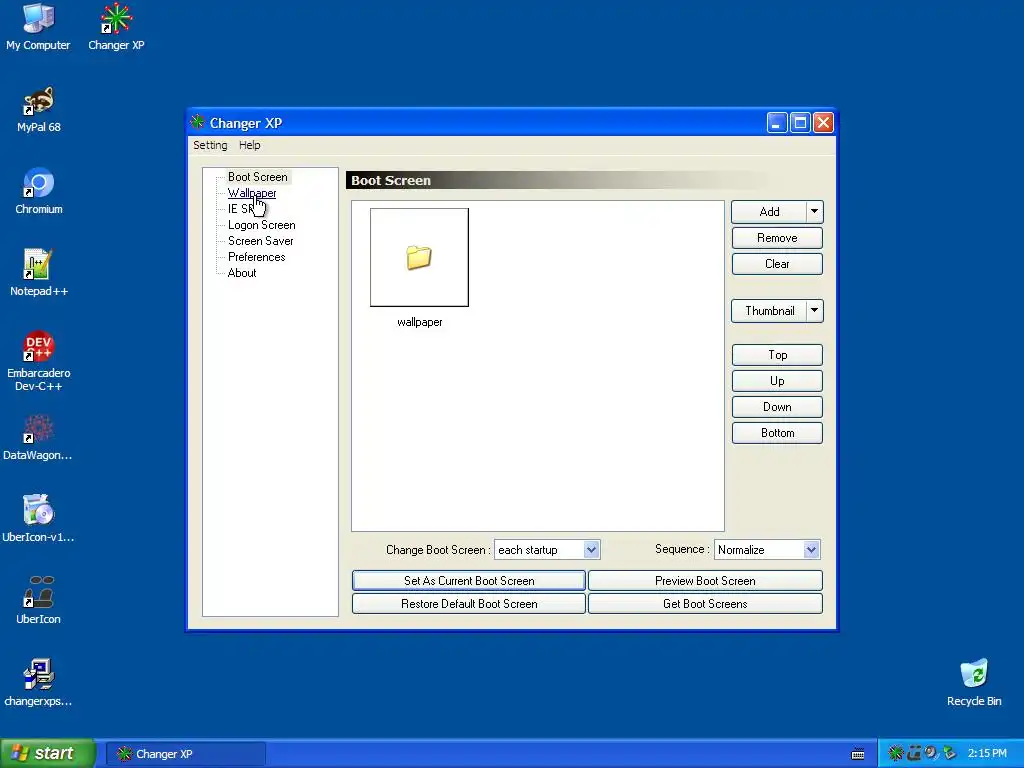
Task: Open the My Computer desktop icon
Action: [38, 26]
